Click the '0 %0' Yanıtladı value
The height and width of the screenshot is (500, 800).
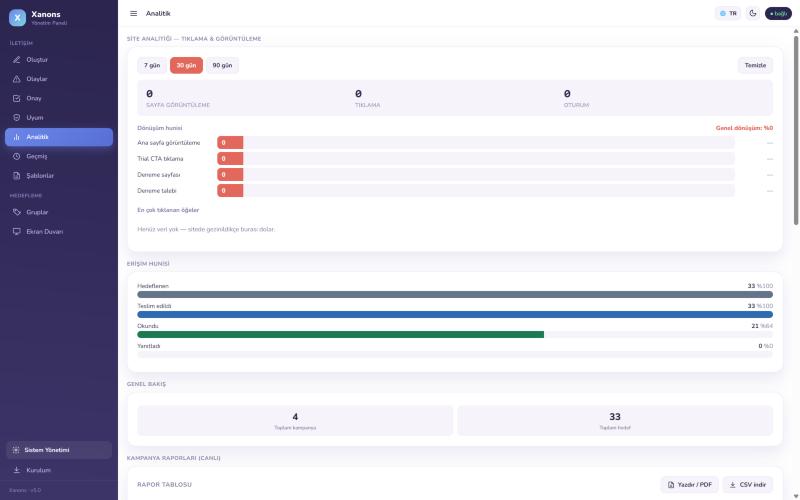(765, 346)
